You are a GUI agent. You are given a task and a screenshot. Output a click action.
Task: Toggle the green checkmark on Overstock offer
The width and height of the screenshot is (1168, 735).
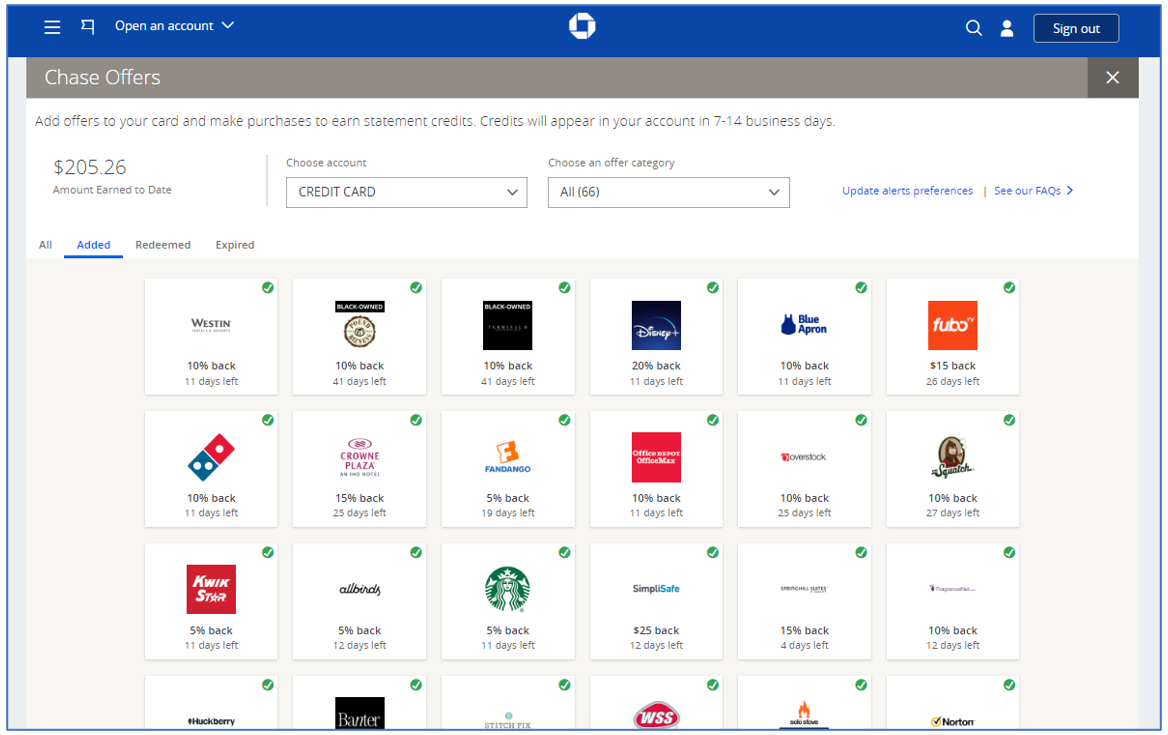(860, 420)
